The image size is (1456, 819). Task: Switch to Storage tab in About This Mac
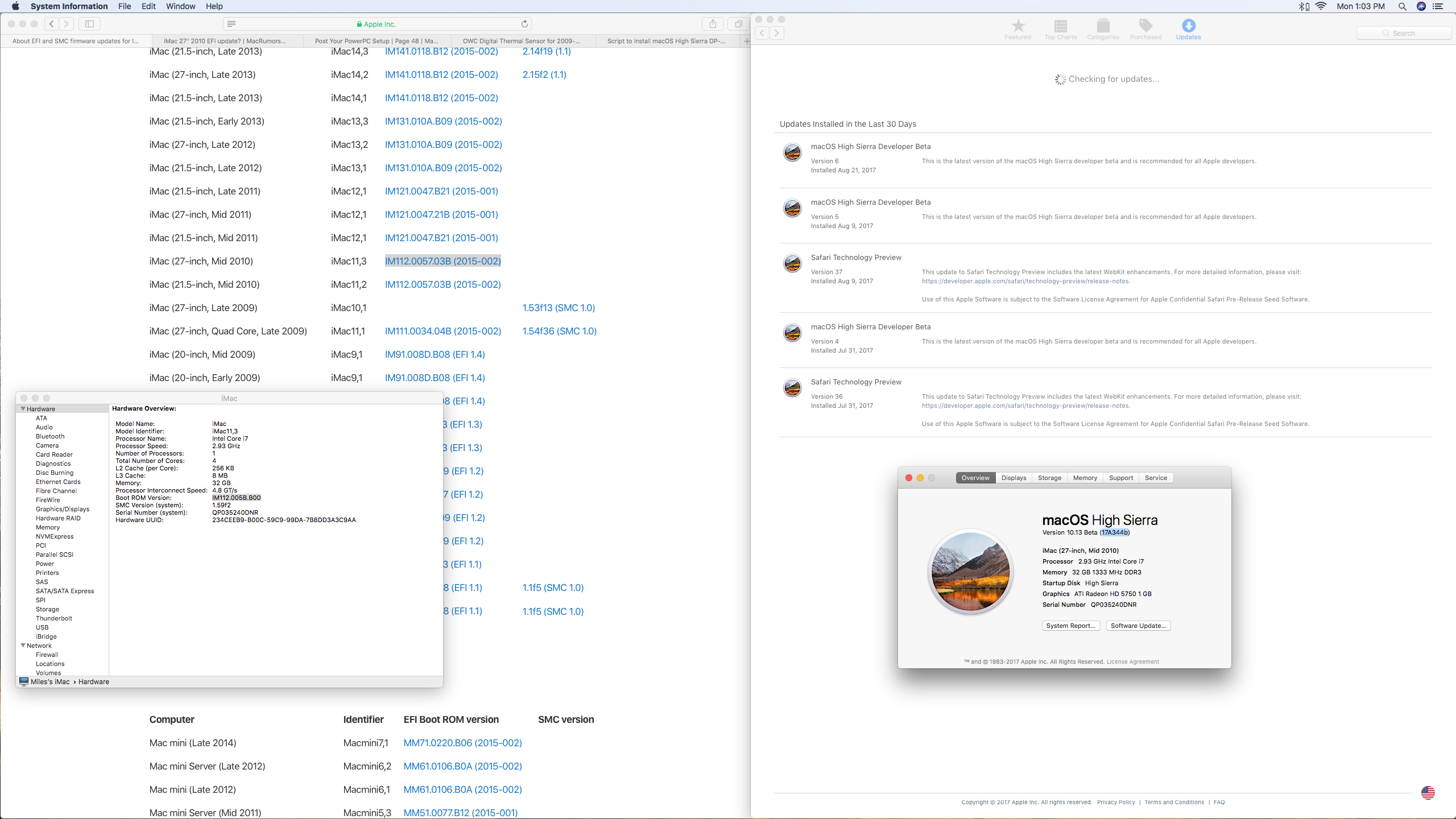[1049, 478]
